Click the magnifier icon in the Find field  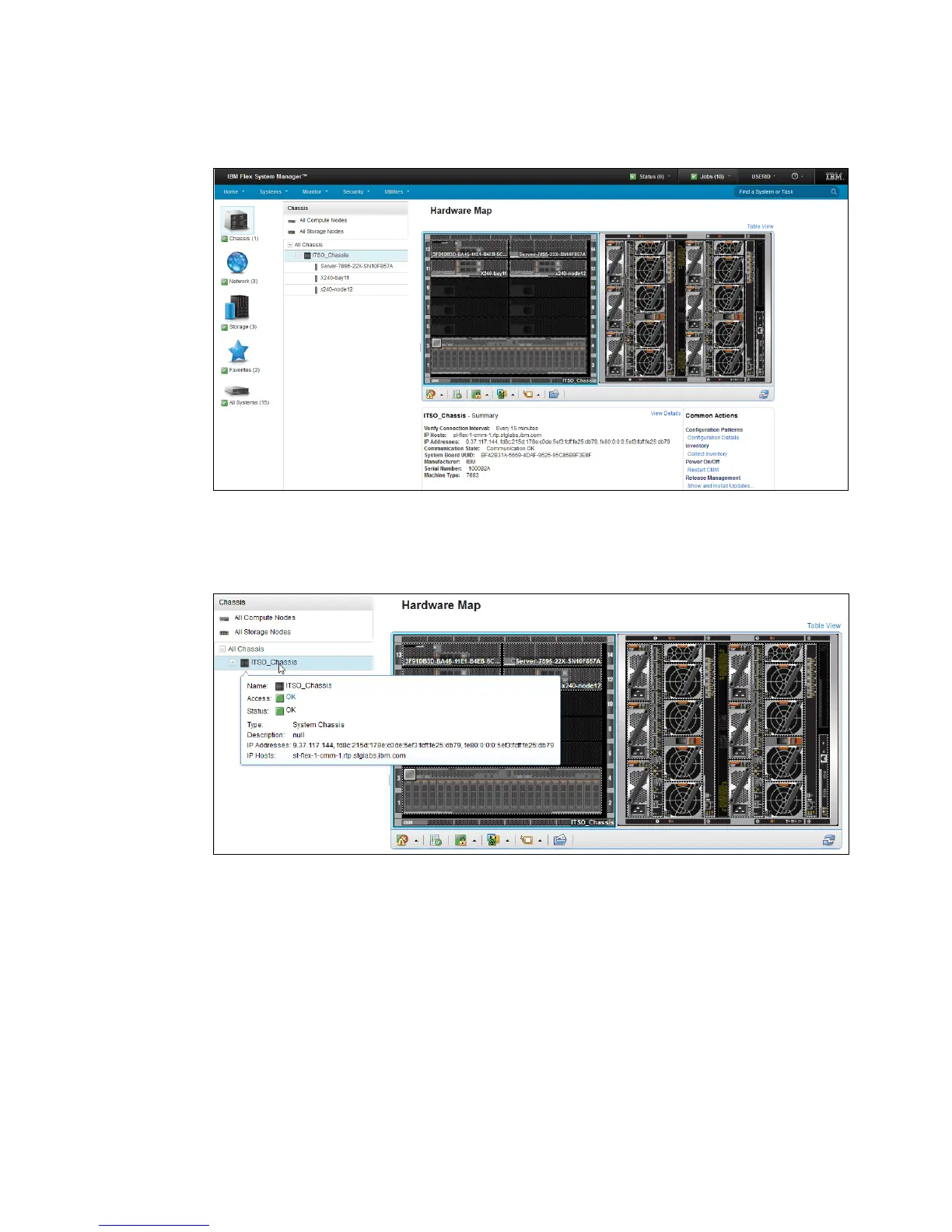(834, 191)
